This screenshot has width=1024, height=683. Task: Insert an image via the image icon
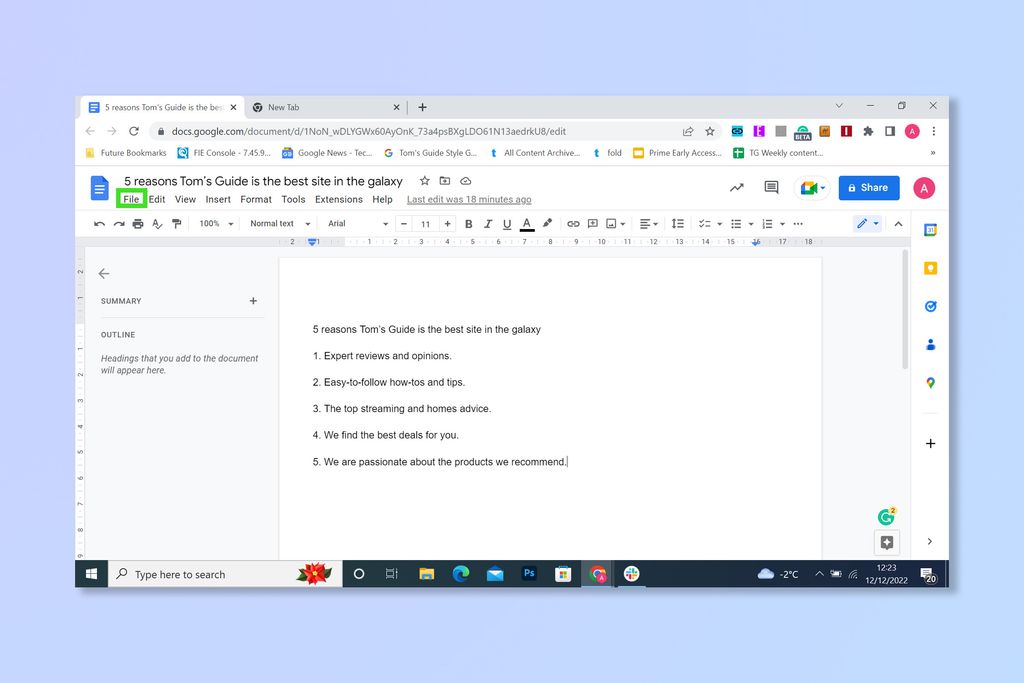[613, 223]
